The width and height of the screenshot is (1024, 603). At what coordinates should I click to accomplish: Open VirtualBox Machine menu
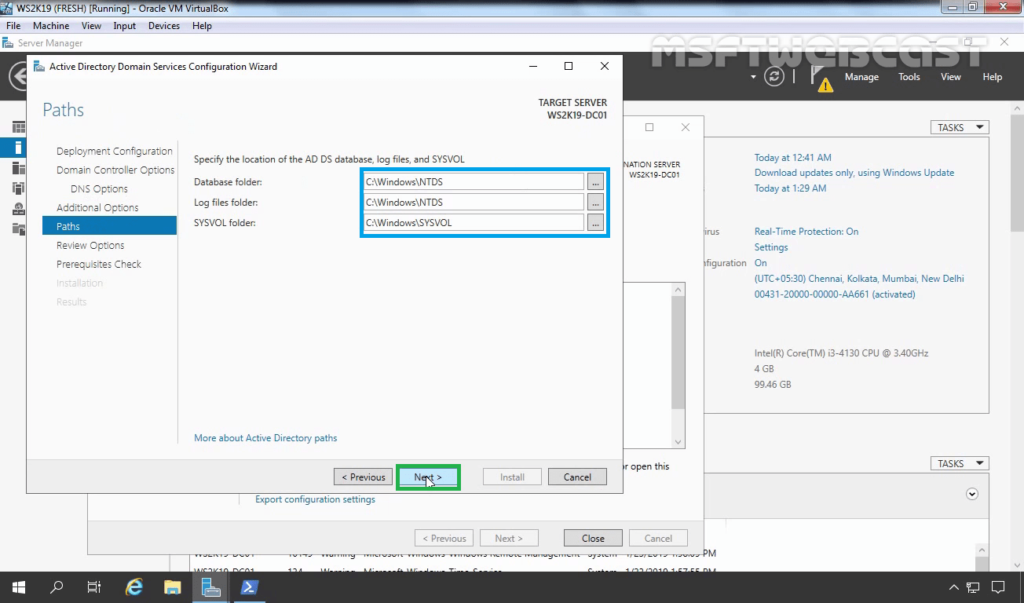tap(51, 25)
